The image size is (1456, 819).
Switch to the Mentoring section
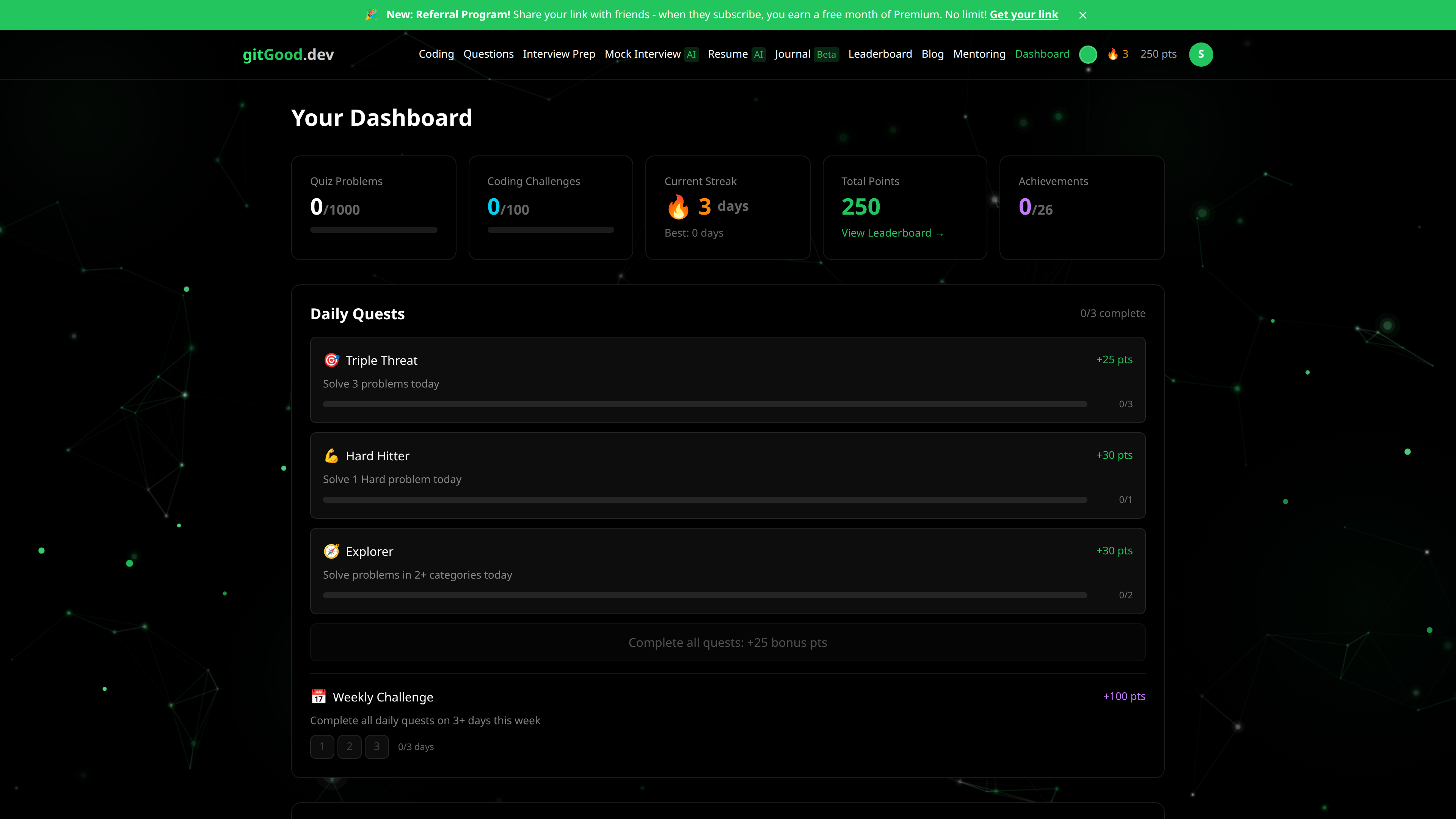(x=979, y=54)
